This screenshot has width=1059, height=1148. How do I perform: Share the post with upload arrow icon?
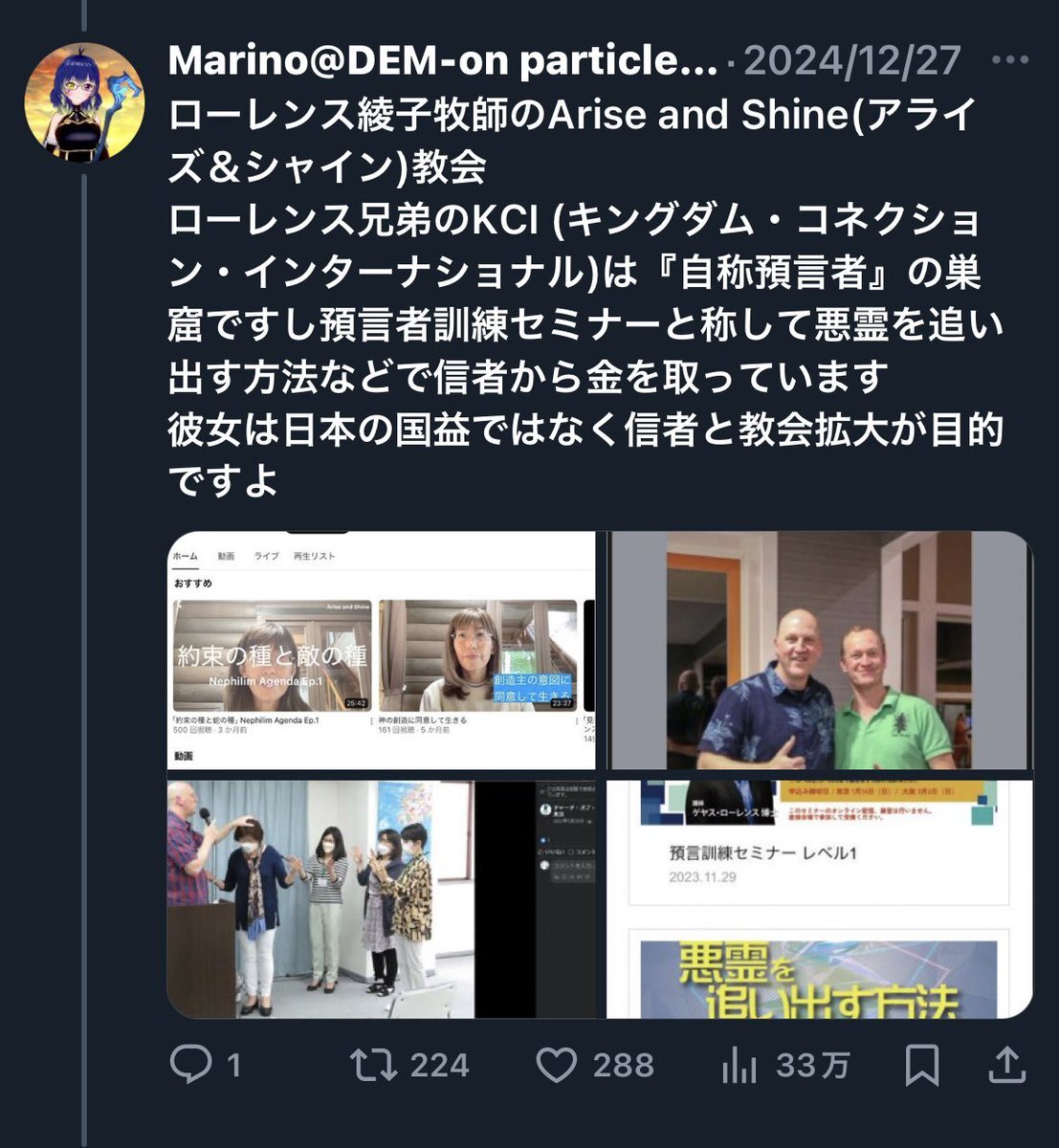point(1006,1064)
